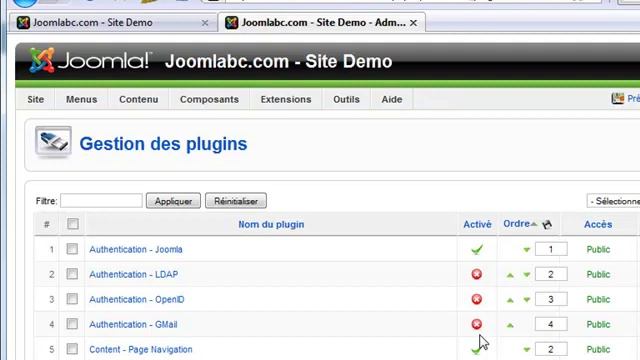Check the Authentication - GMail row checkbox
640x360 pixels.
(72, 324)
